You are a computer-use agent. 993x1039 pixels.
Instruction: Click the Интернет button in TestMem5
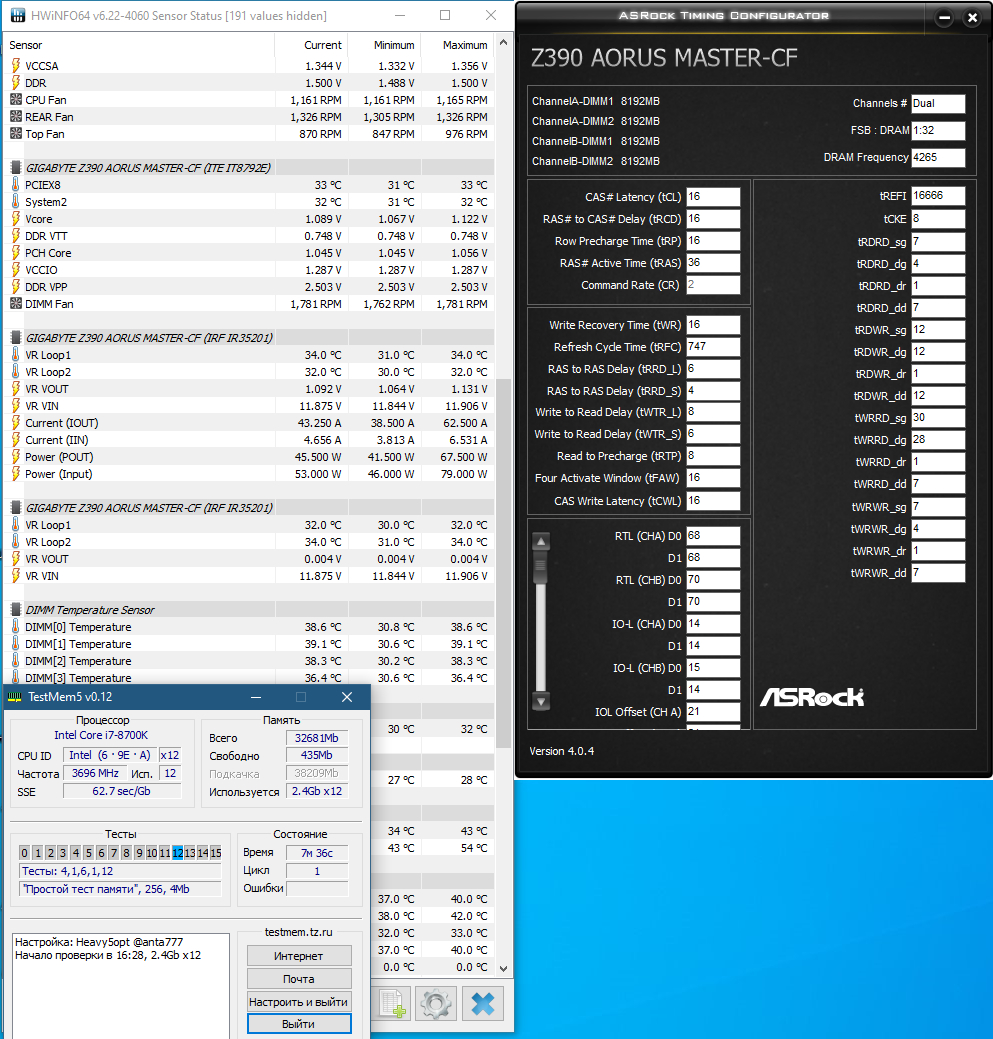(x=299, y=956)
